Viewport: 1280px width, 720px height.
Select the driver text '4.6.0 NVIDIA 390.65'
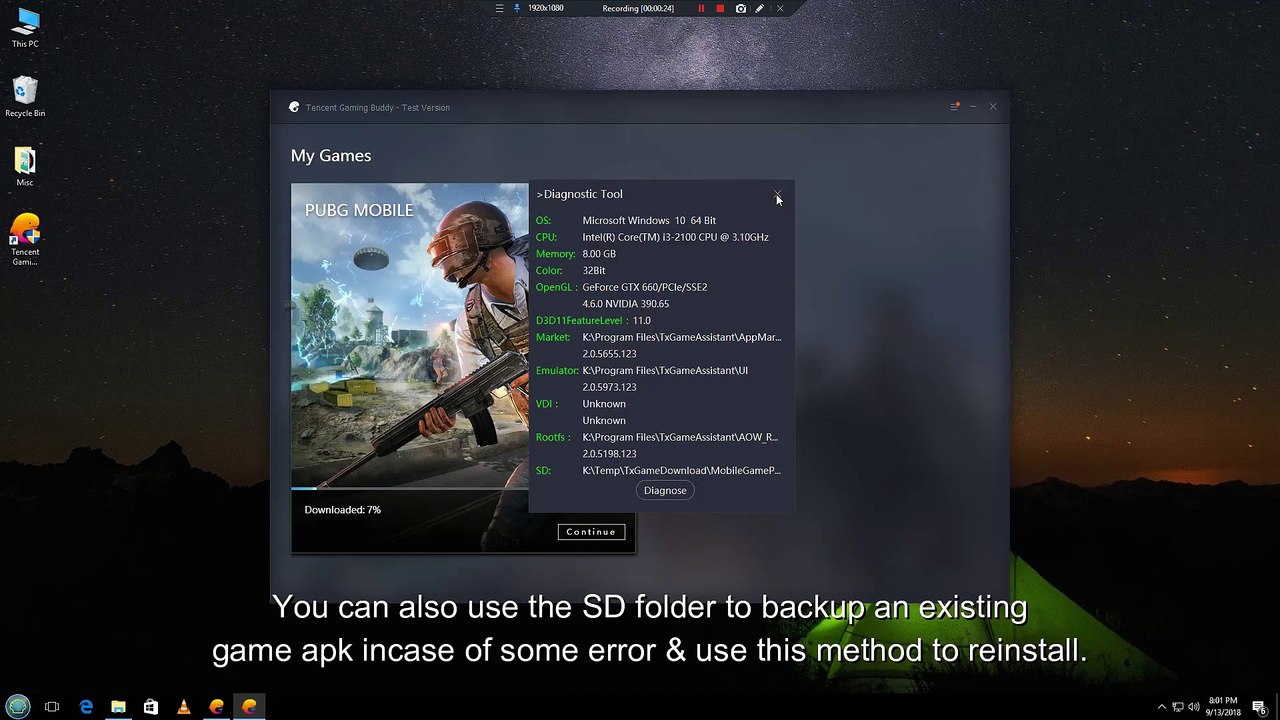point(626,304)
